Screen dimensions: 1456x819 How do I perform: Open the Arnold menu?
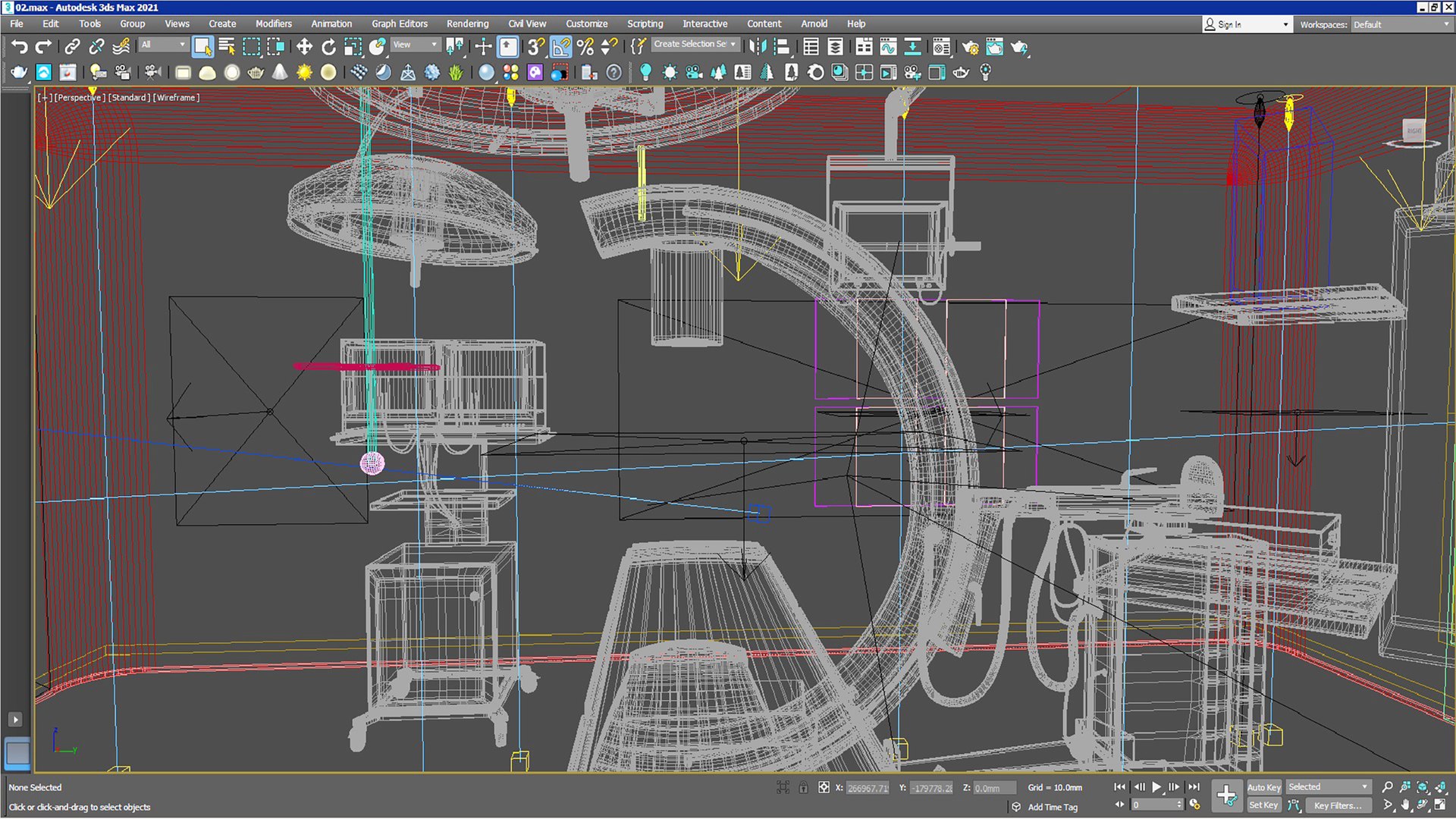pos(814,24)
